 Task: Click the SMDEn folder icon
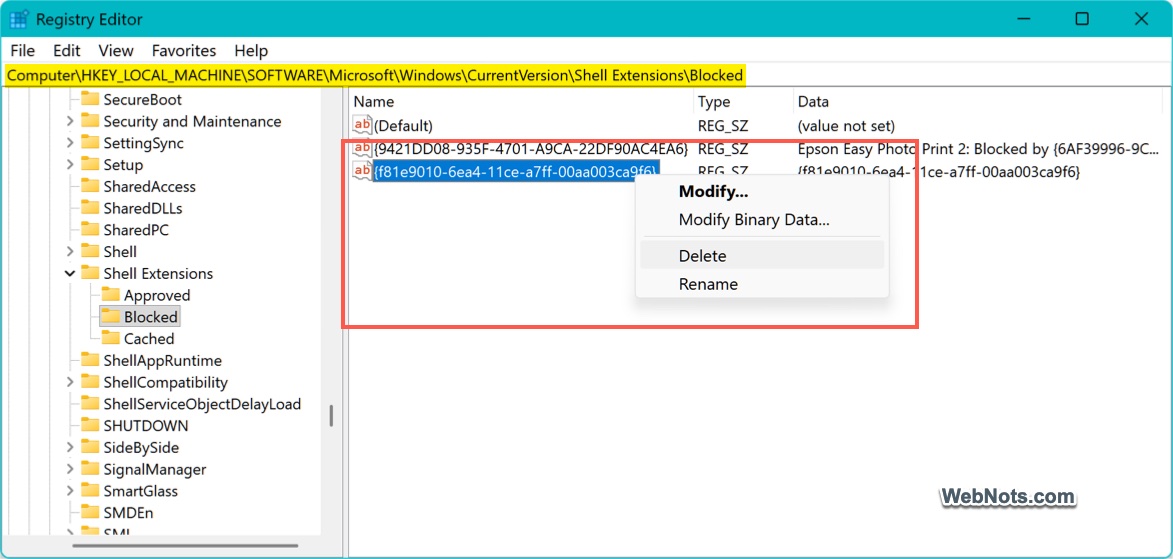pyautogui.click(x=90, y=512)
